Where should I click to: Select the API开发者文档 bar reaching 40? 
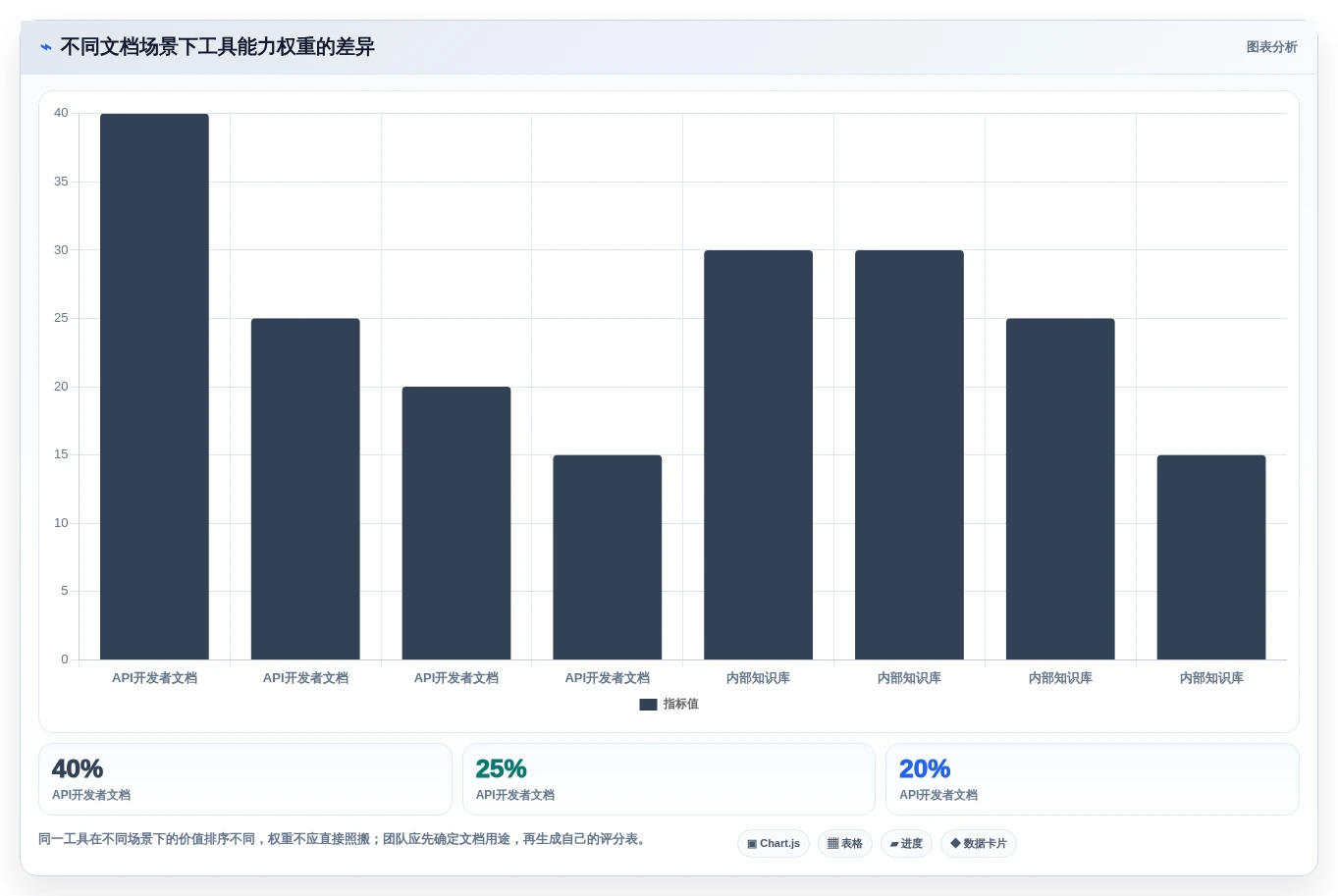point(154,387)
